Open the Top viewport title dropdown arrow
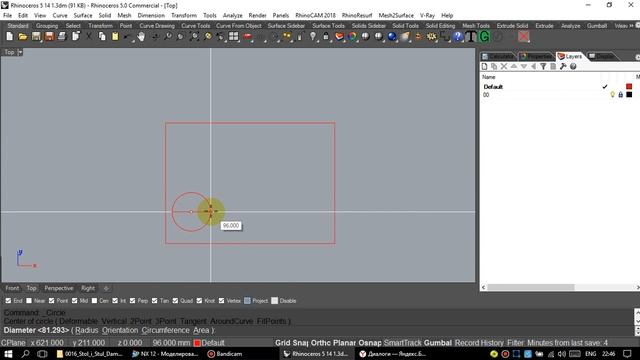The height and width of the screenshot is (360, 640). 20,52
